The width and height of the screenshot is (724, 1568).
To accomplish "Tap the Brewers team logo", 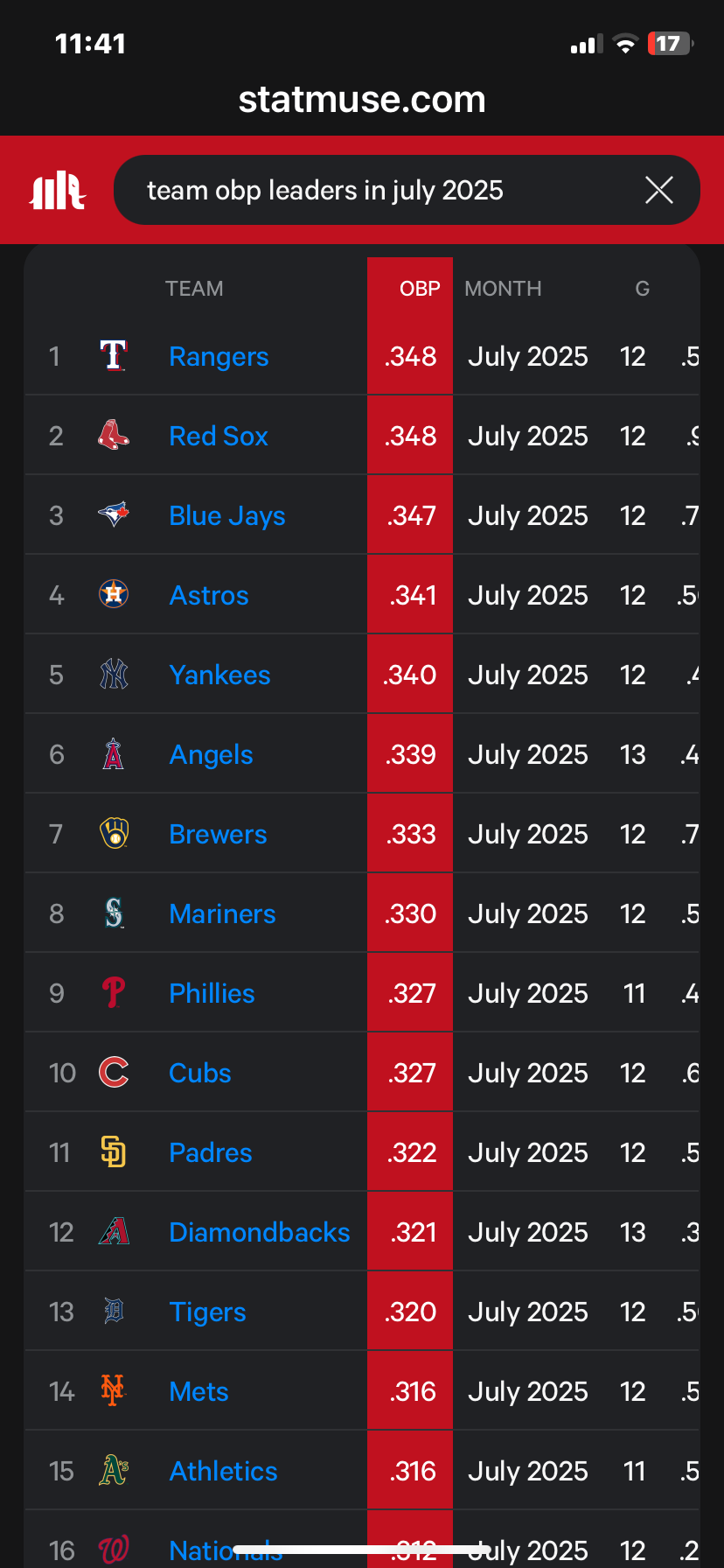I will [x=114, y=834].
